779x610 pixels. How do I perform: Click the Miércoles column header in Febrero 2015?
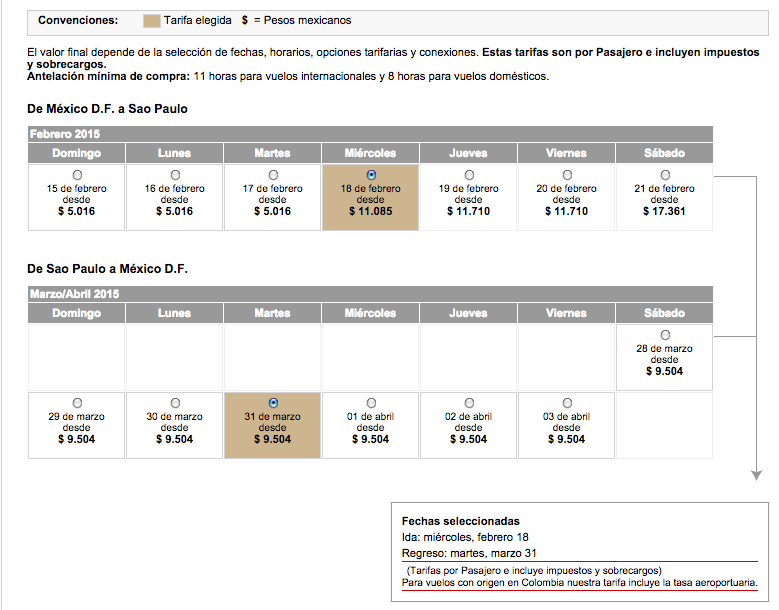click(x=371, y=153)
